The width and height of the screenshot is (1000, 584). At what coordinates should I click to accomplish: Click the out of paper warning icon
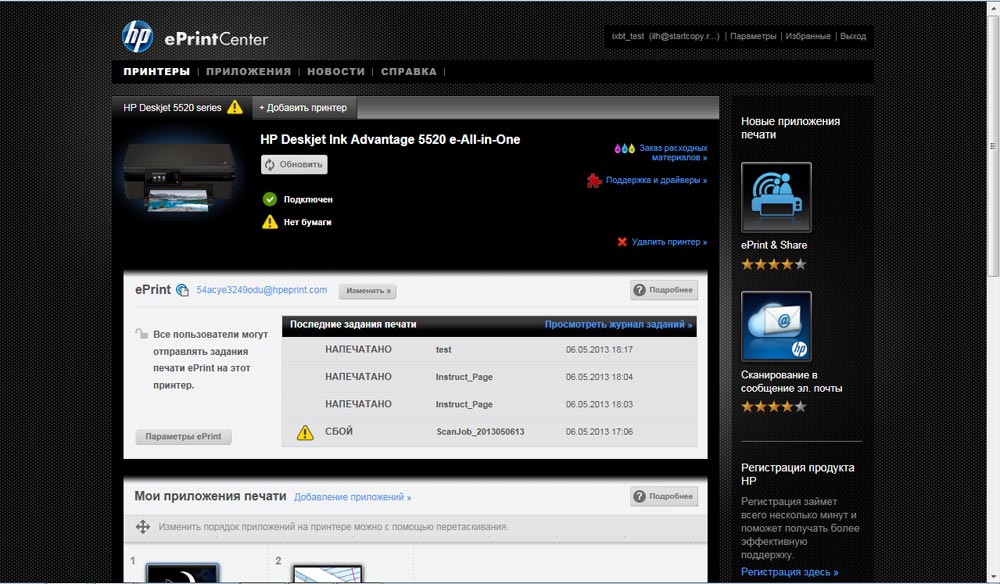point(270,222)
